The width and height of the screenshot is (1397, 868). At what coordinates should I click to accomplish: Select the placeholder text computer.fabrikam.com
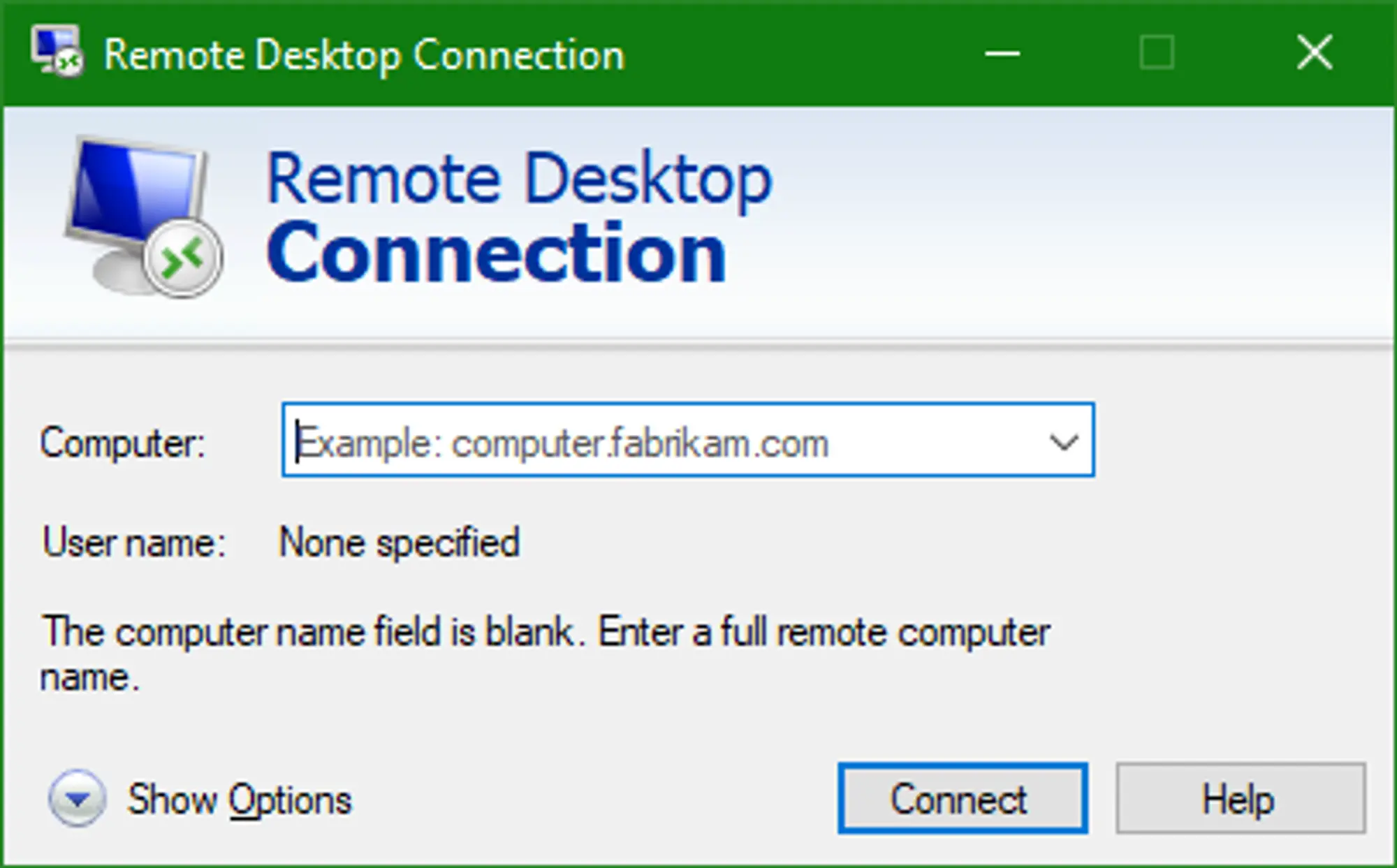coord(562,440)
